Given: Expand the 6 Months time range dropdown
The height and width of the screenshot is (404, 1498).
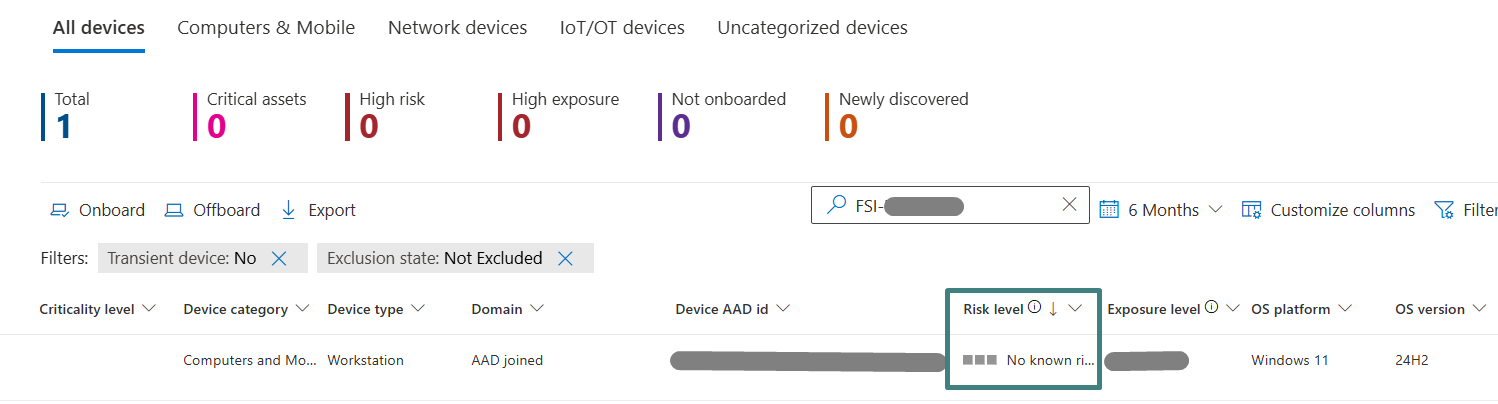Looking at the screenshot, I should [1215, 210].
